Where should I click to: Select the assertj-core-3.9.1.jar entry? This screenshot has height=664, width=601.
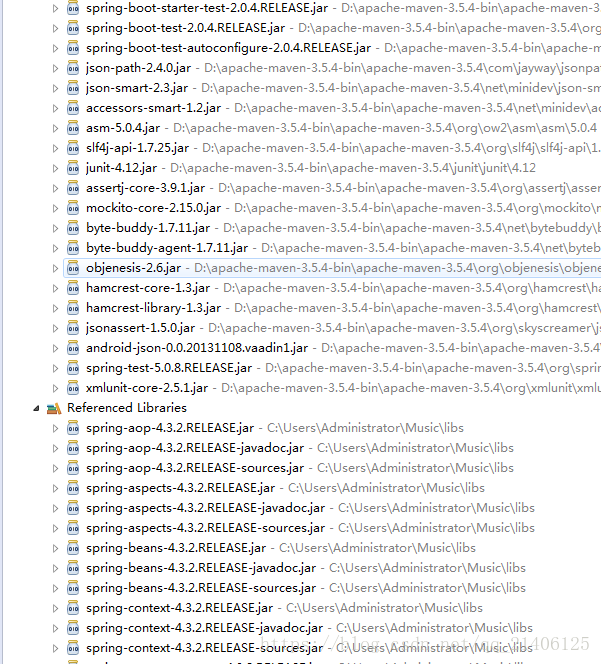coord(145,188)
